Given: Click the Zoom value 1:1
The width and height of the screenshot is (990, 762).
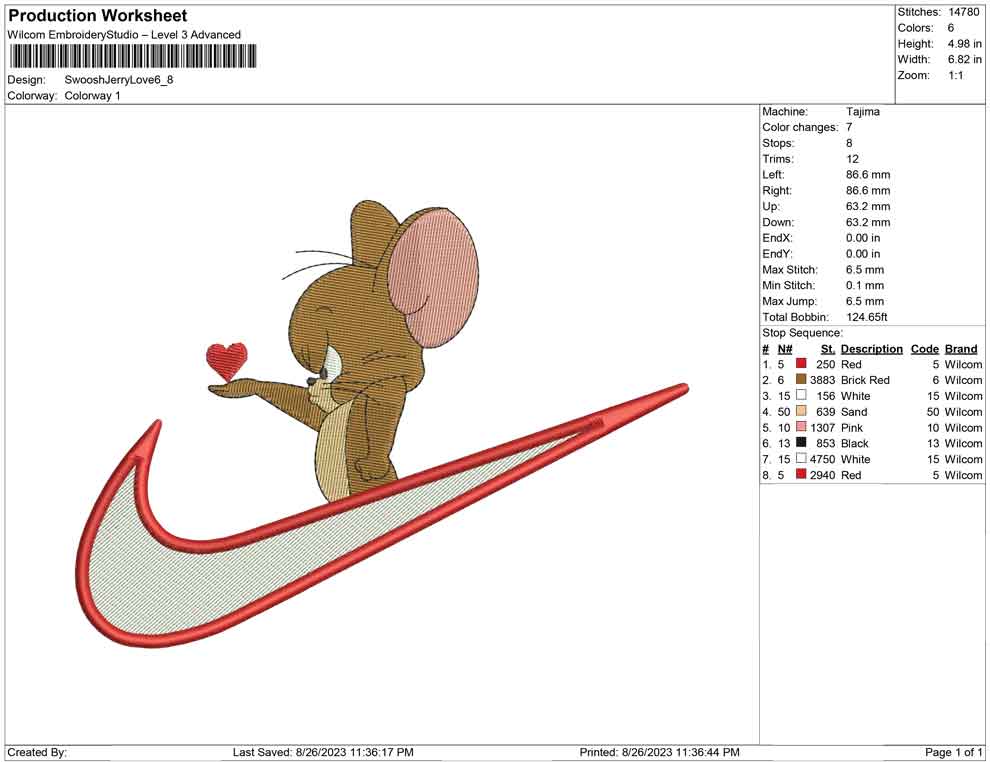Looking at the screenshot, I should point(955,75).
